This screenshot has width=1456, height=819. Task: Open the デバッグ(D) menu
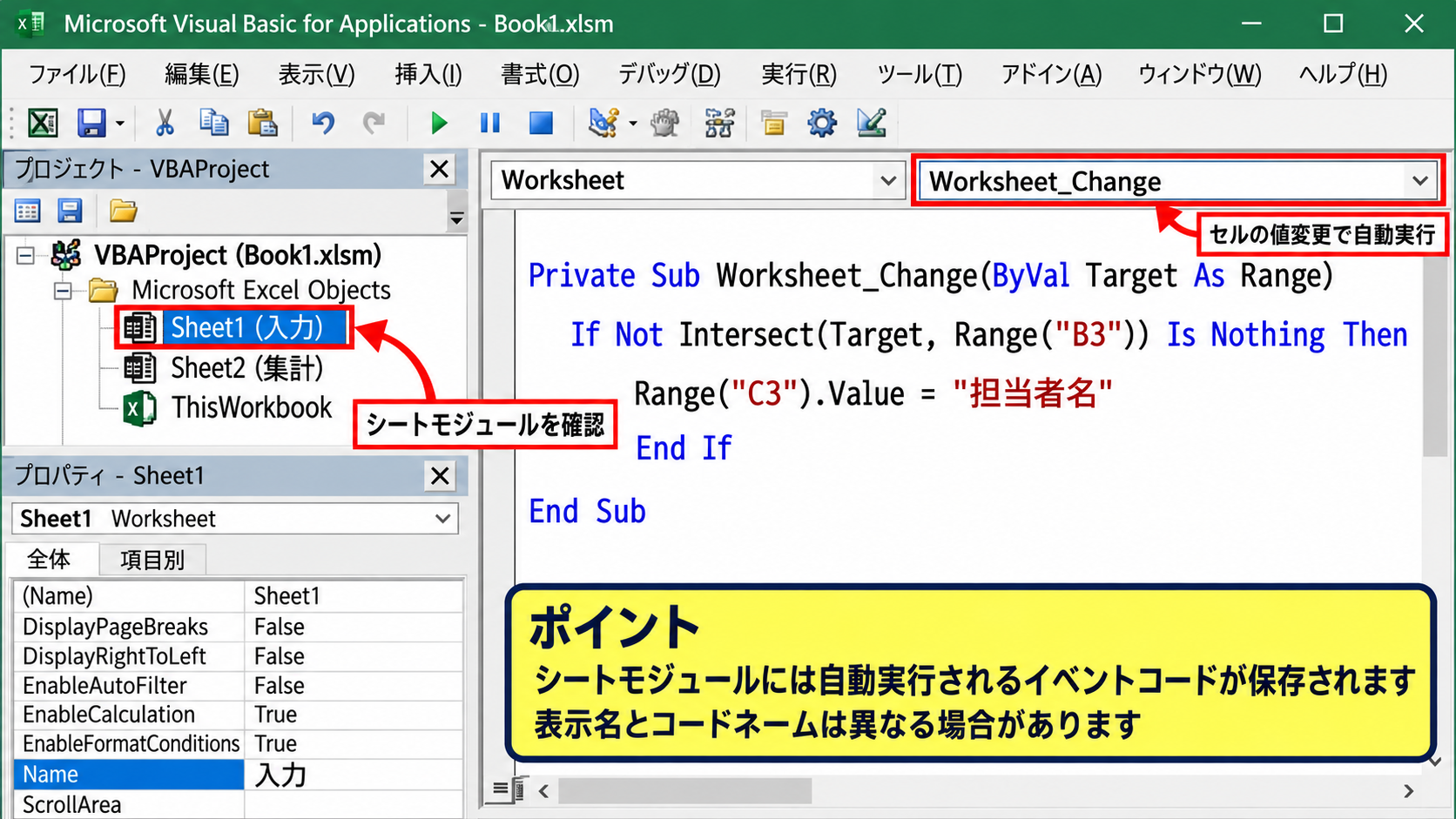click(669, 75)
